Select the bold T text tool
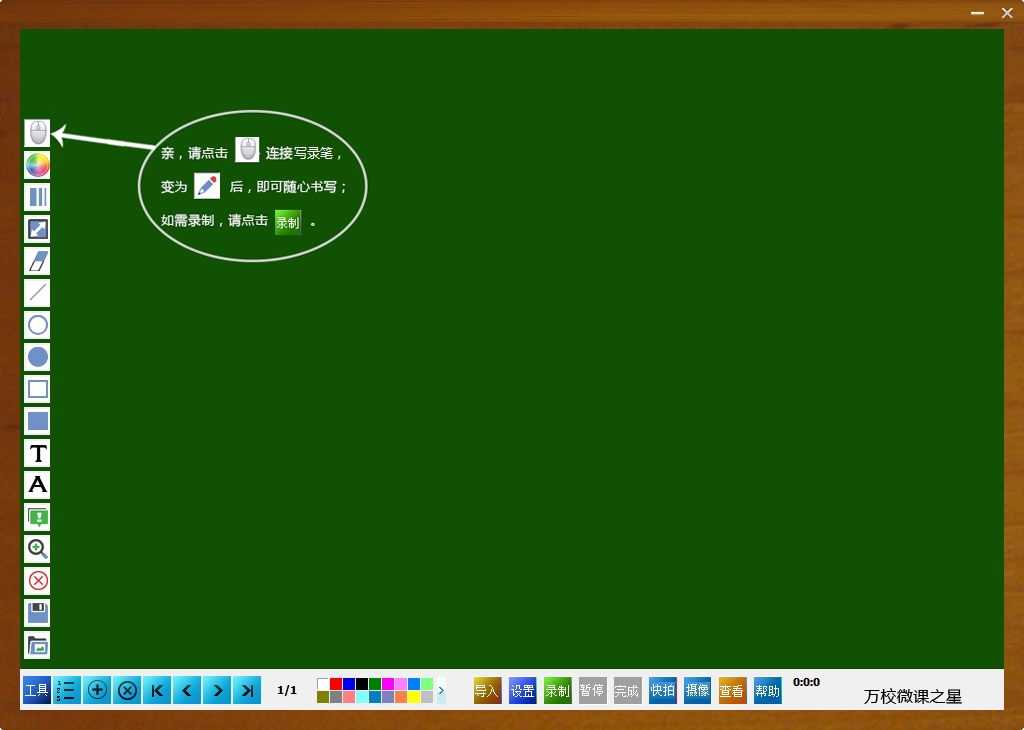1024x730 pixels. coord(37,452)
